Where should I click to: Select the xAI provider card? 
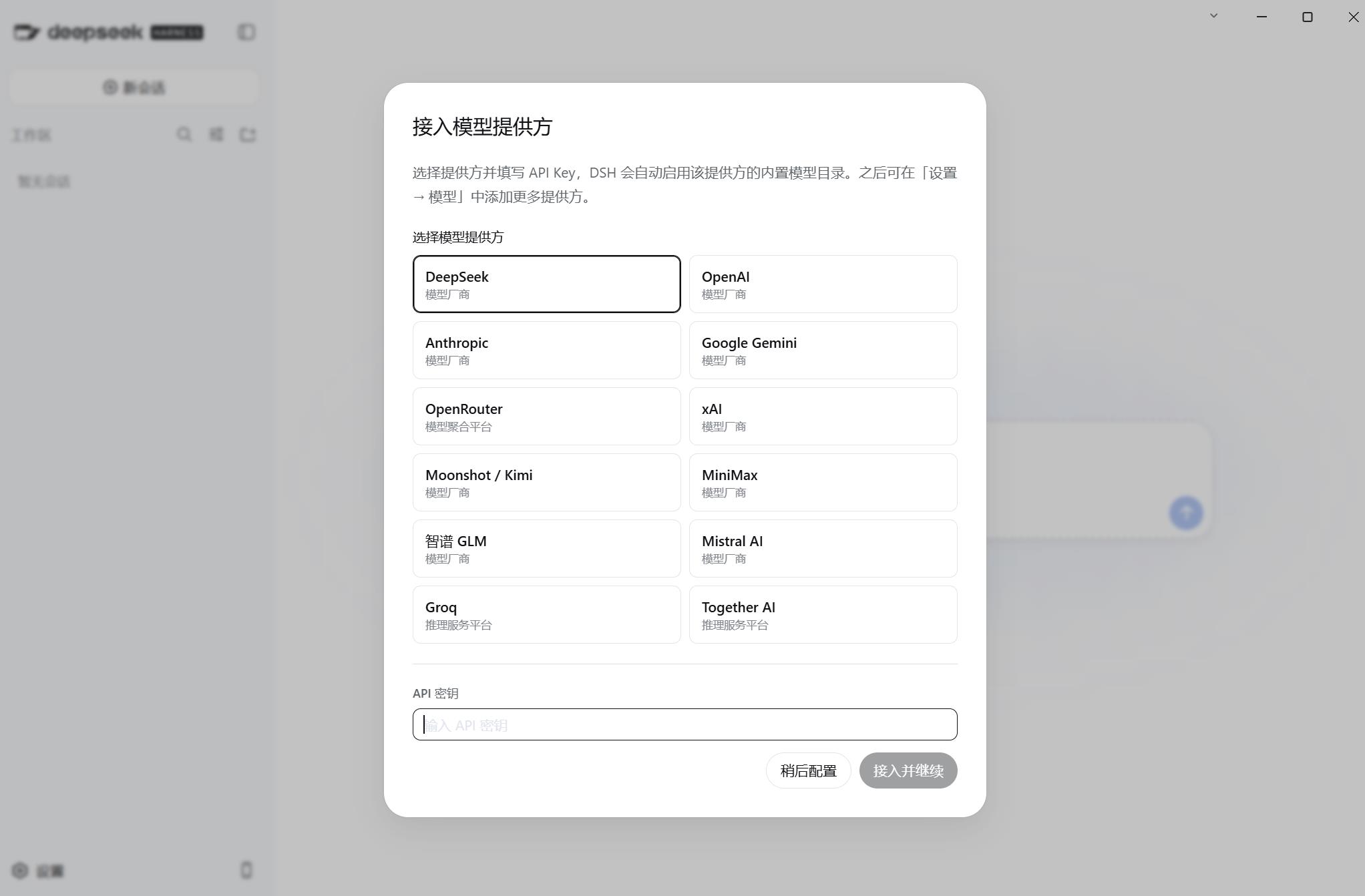[x=823, y=416]
